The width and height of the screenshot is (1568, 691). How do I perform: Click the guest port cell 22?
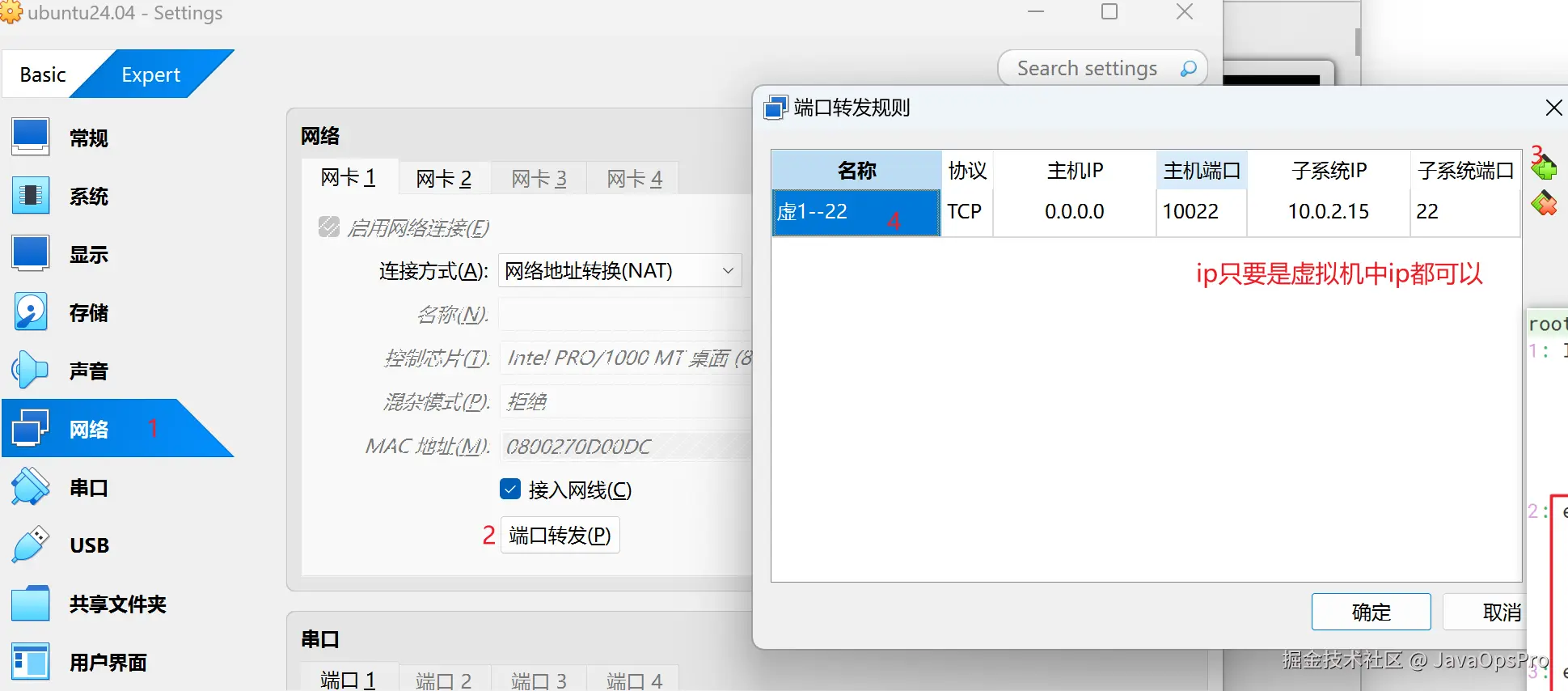1465,212
